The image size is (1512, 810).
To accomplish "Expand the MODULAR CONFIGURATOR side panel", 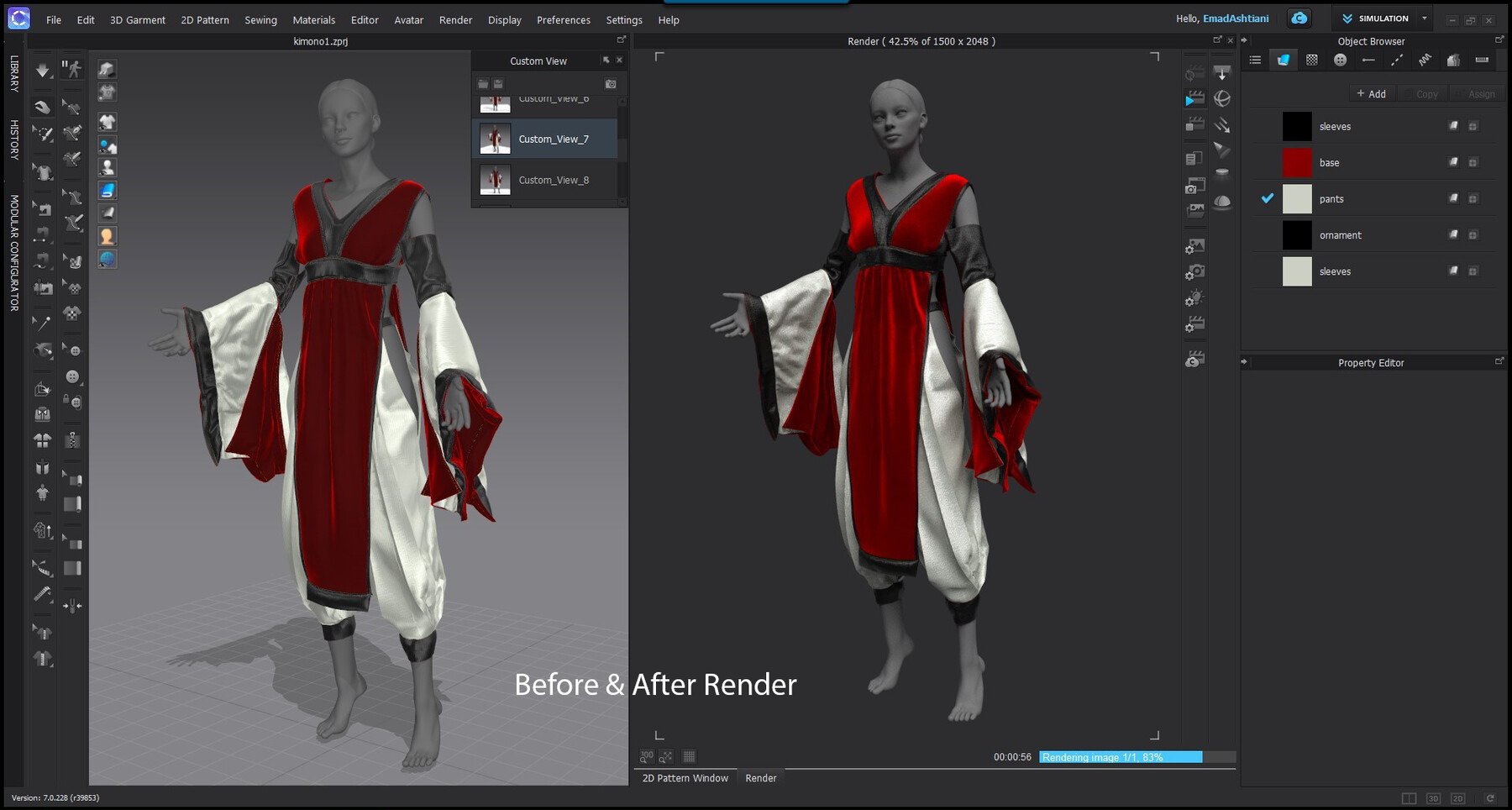I will click(14, 253).
